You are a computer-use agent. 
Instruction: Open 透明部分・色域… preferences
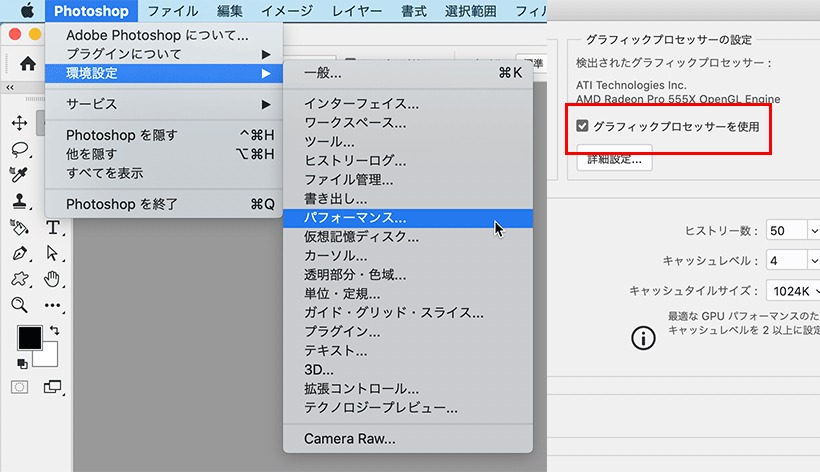coord(408,275)
